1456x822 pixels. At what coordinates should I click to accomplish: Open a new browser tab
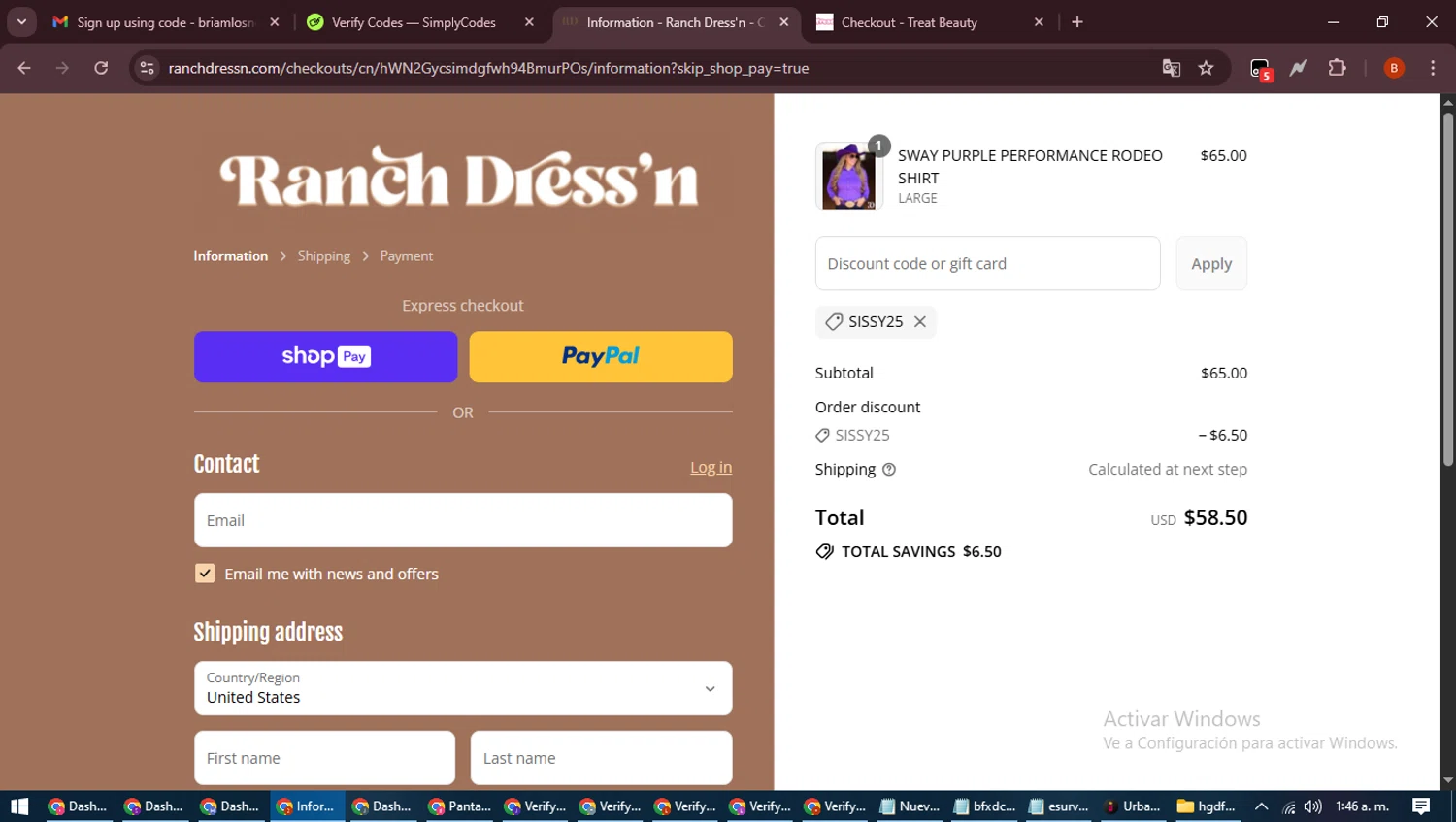pos(1077,21)
